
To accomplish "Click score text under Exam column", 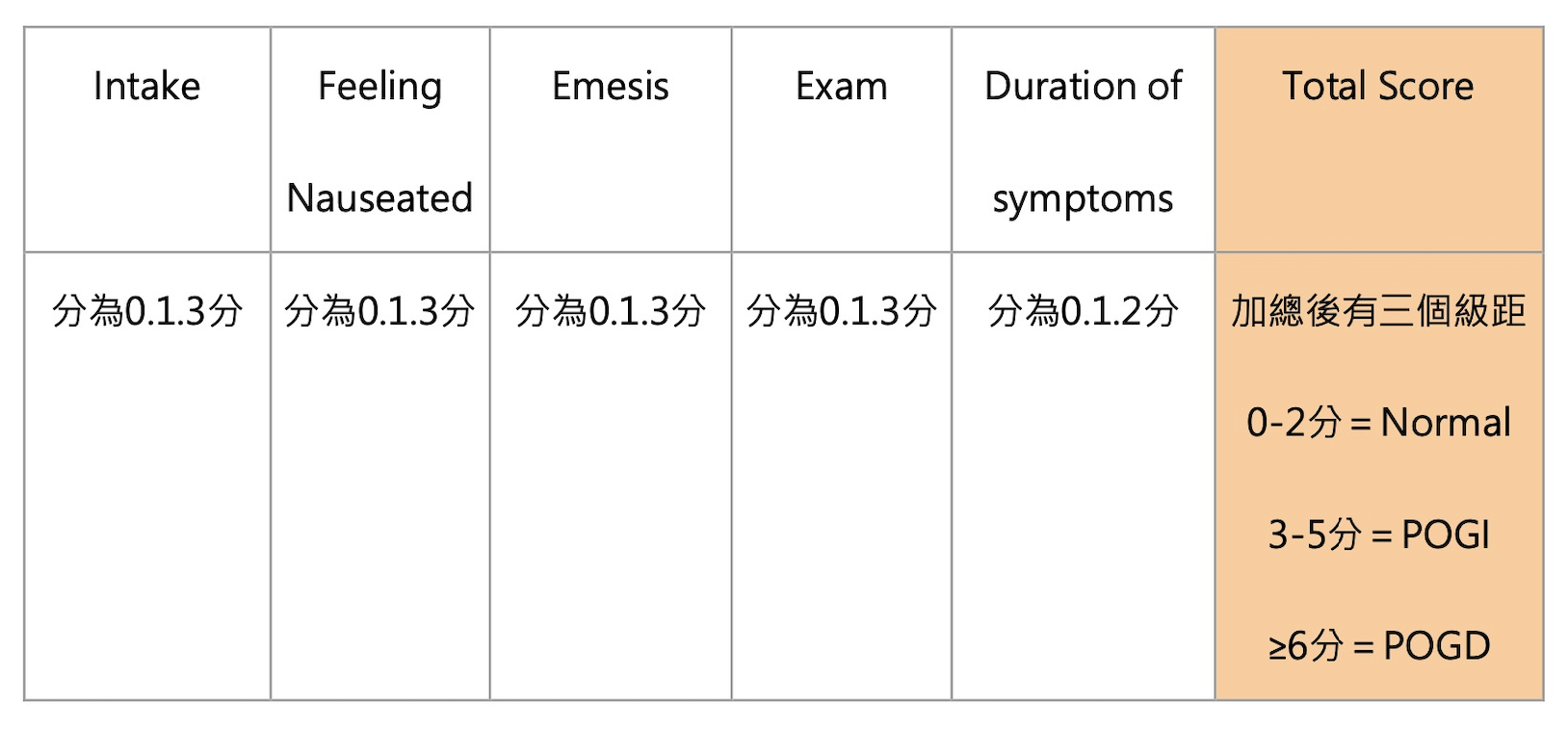I will click(841, 311).
